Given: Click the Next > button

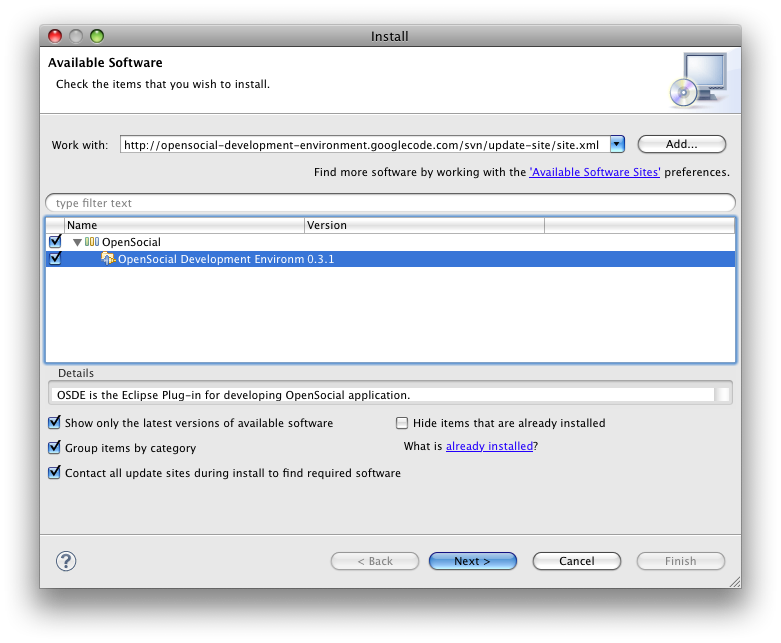Looking at the screenshot, I should coord(473,561).
